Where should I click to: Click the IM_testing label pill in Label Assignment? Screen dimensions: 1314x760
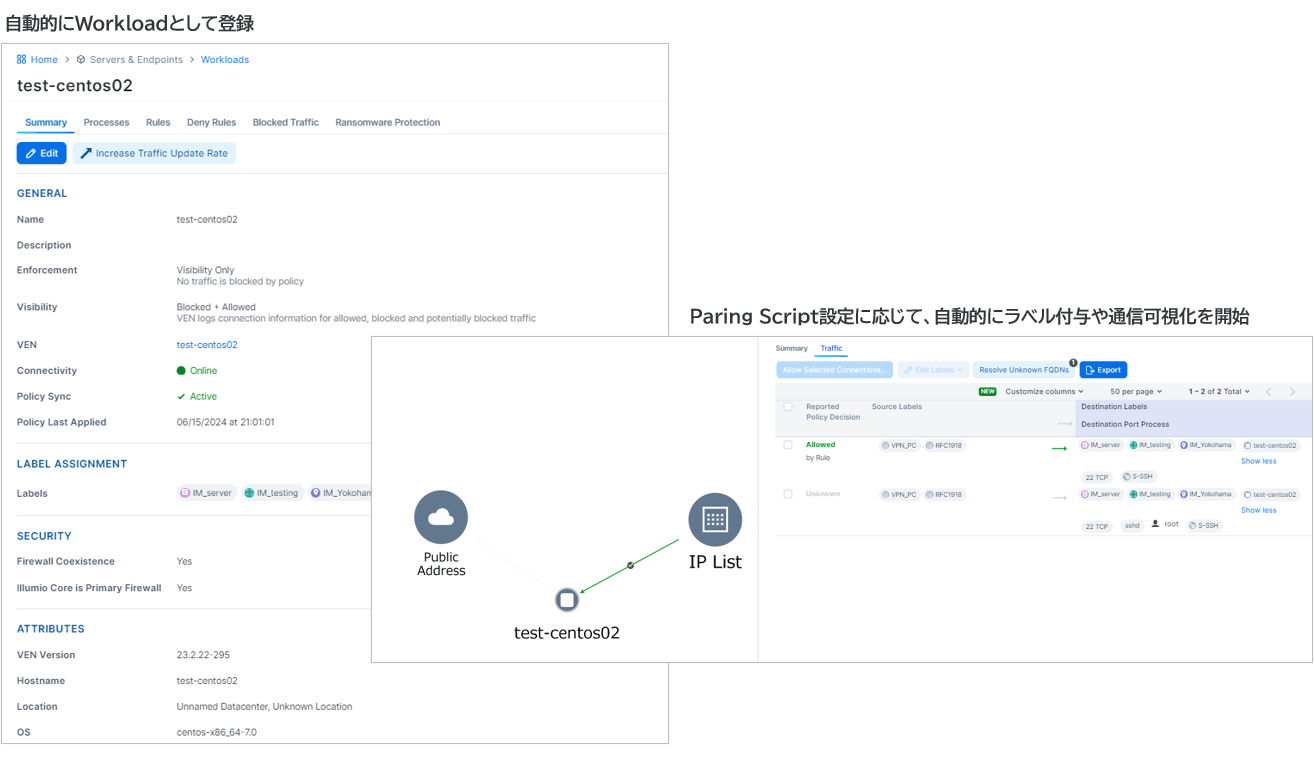tap(272, 493)
